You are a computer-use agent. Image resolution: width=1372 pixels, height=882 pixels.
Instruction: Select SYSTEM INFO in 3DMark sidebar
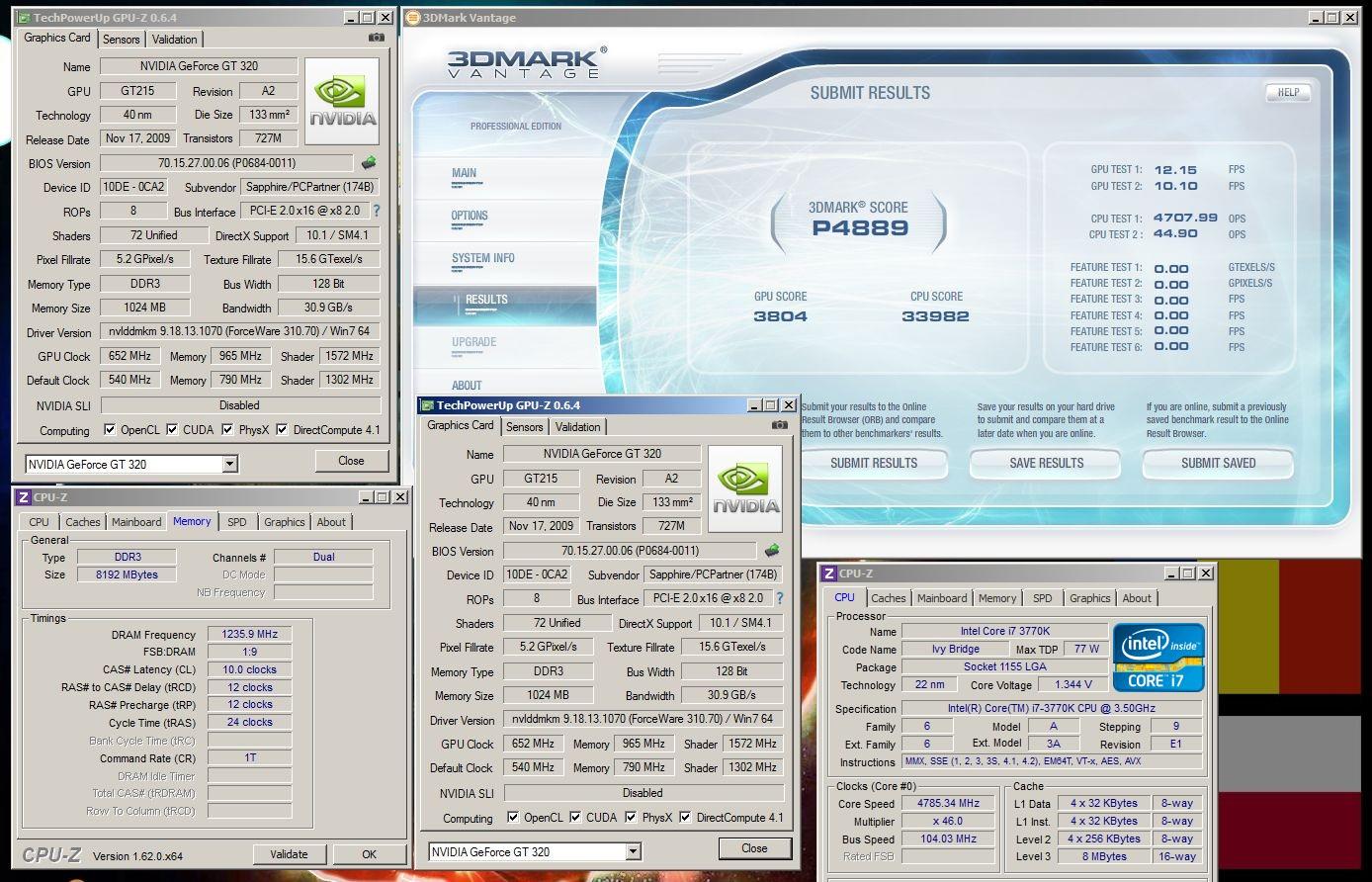click(483, 258)
